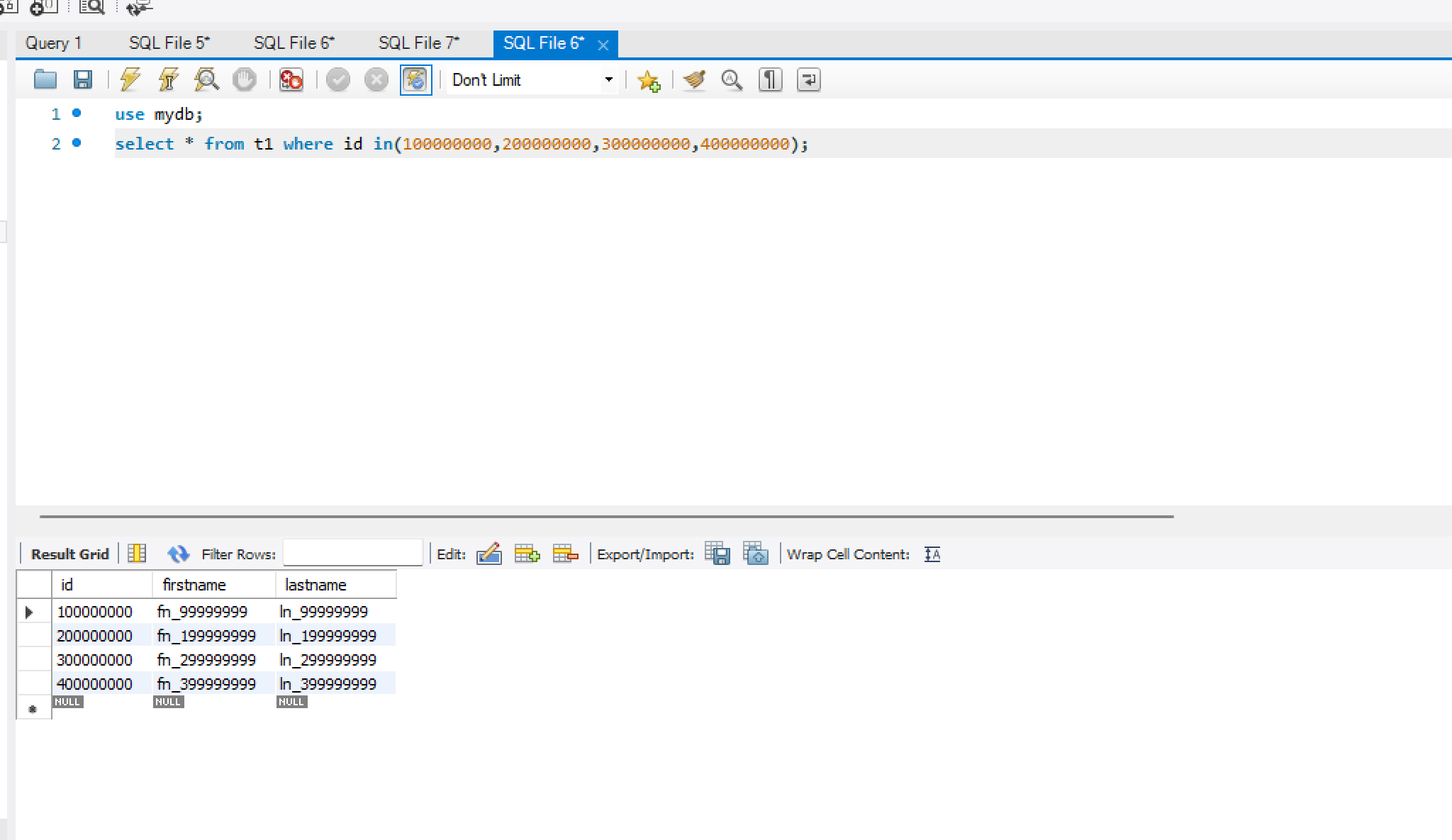Click the Open SQL script folder icon
1452x840 pixels.
pos(45,79)
